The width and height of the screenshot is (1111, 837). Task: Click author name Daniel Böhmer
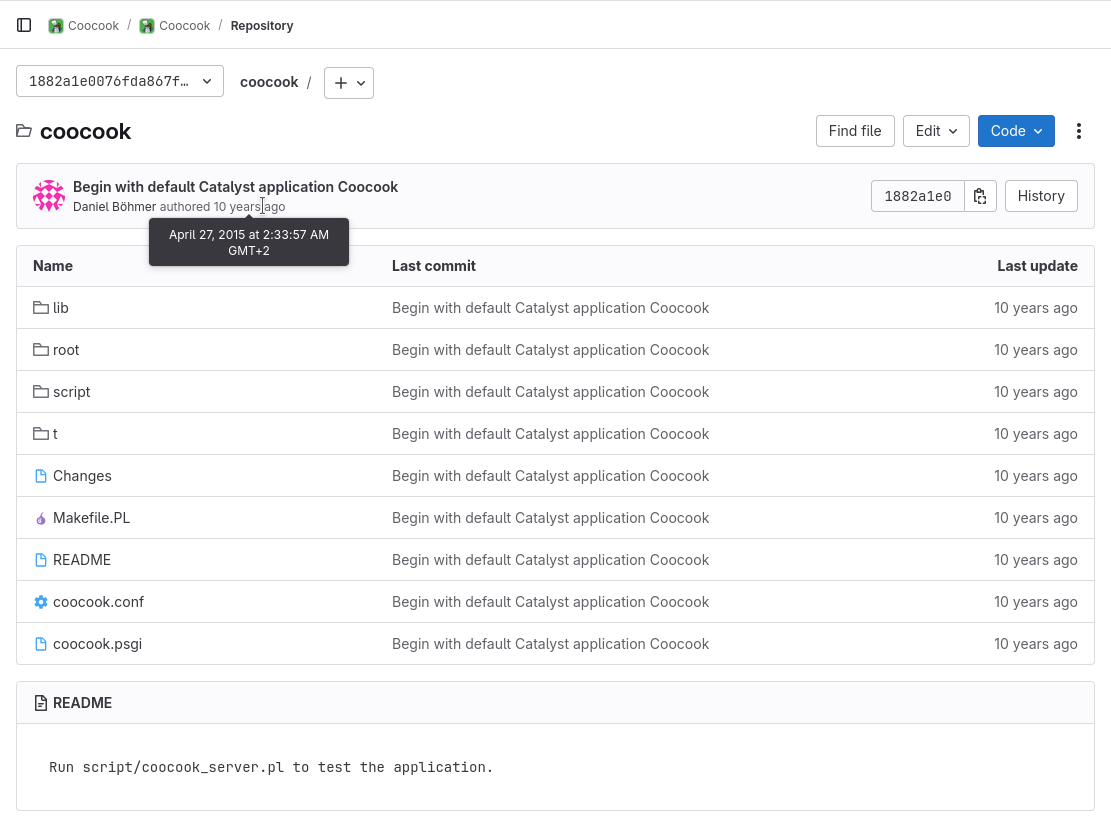[114, 206]
